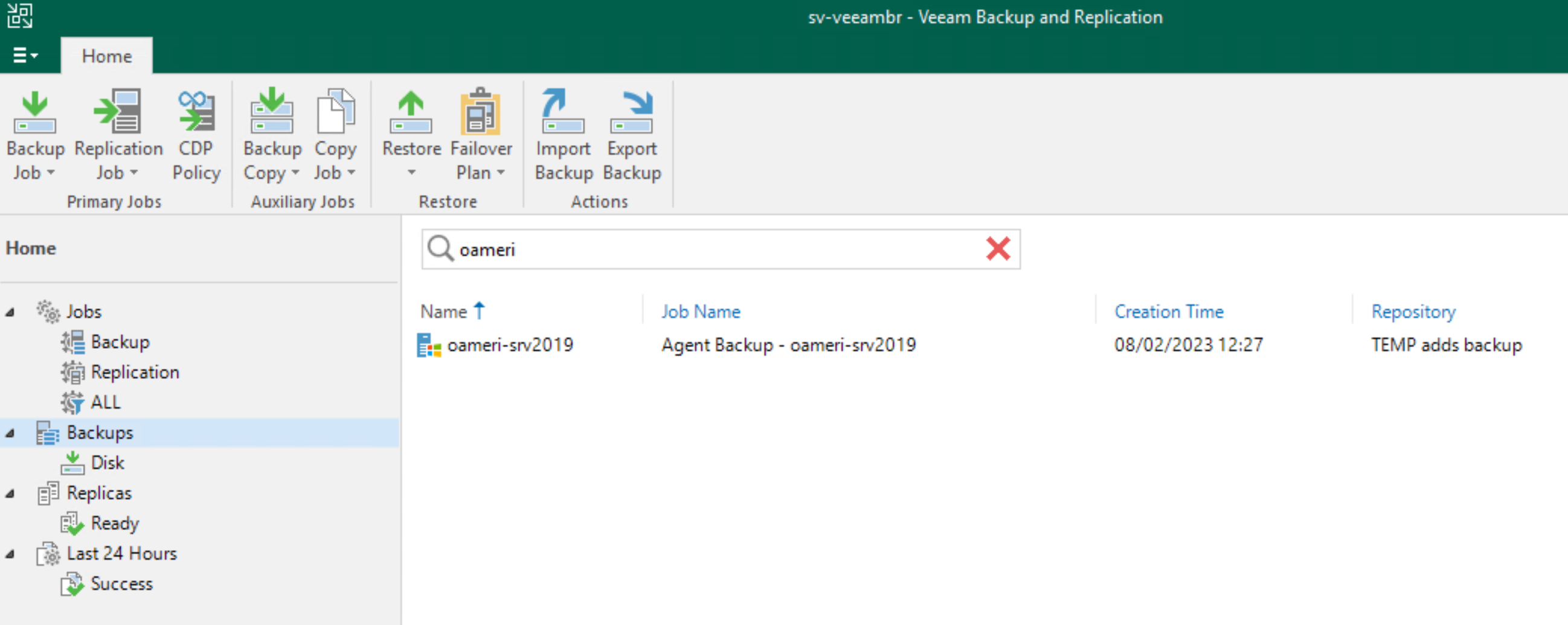Collapse the Jobs tree node

click(x=10, y=312)
